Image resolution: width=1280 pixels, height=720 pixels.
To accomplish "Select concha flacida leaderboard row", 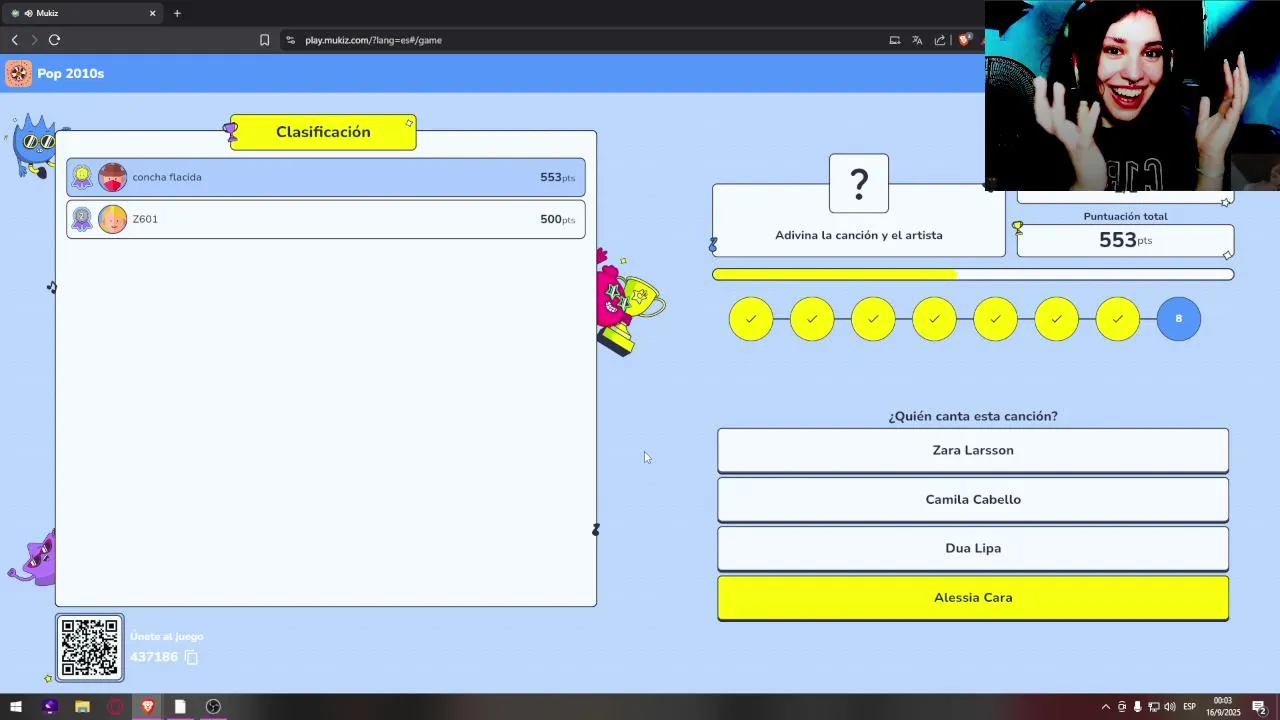I will point(326,177).
